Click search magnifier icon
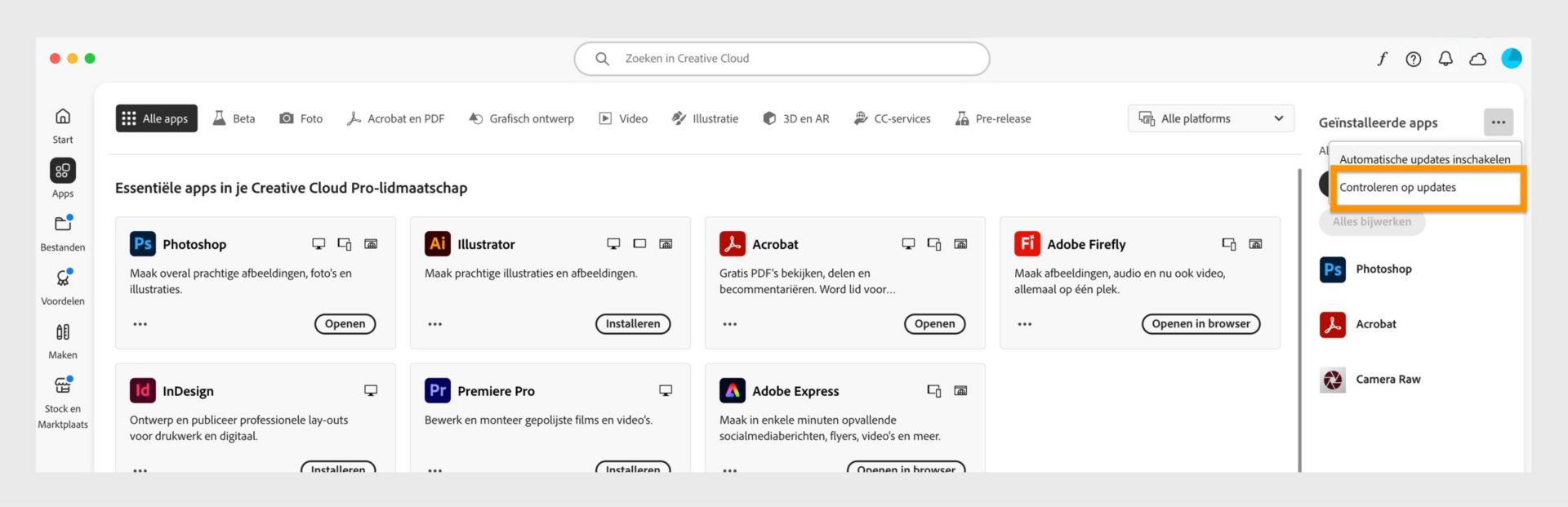Viewport: 1568px width, 507px height. click(602, 59)
